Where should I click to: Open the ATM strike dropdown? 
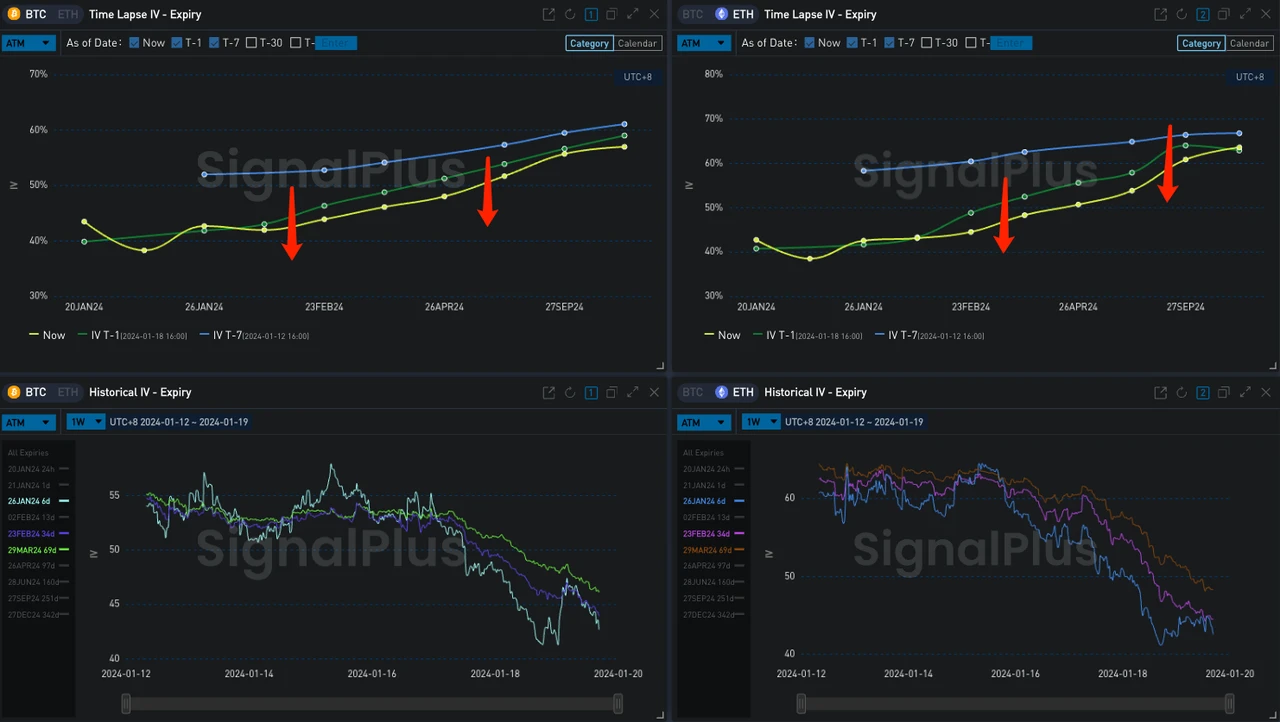tap(29, 43)
